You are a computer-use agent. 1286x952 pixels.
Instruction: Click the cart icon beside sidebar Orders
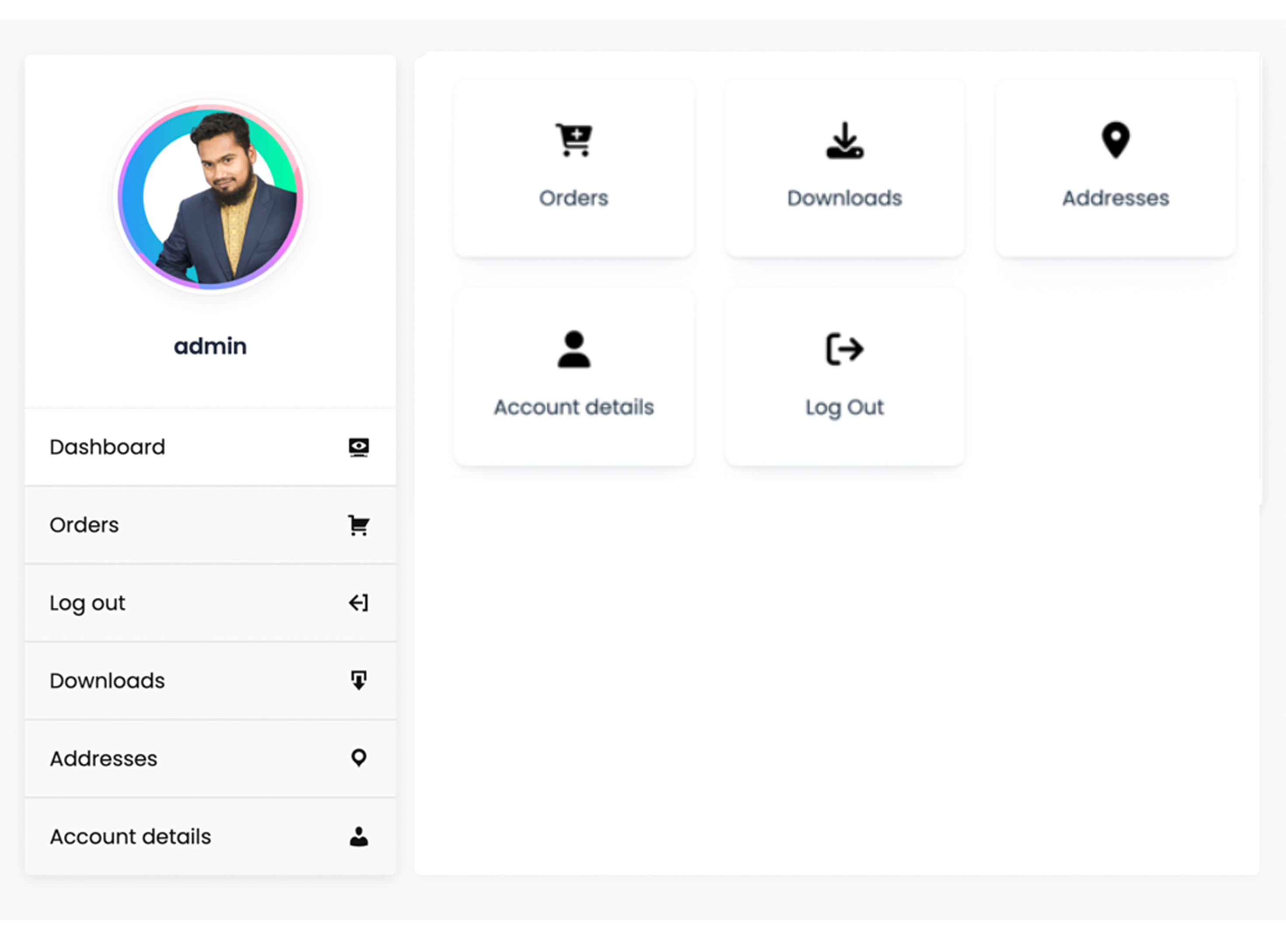[358, 525]
